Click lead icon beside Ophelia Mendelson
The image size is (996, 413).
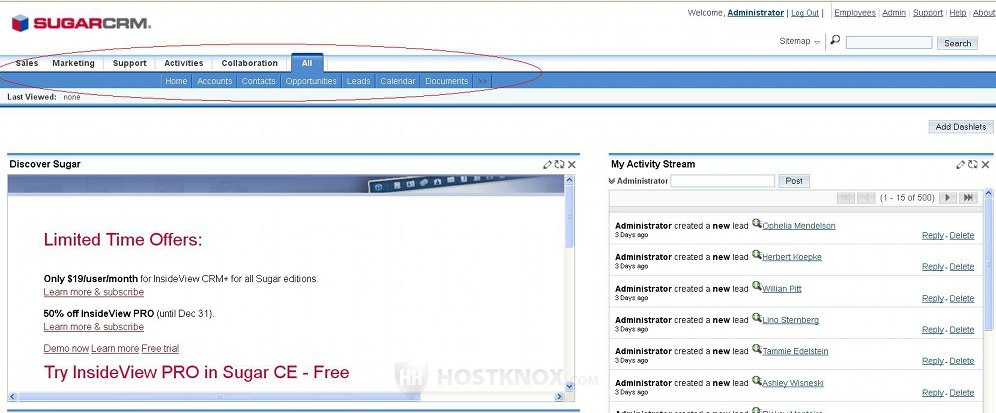757,223
